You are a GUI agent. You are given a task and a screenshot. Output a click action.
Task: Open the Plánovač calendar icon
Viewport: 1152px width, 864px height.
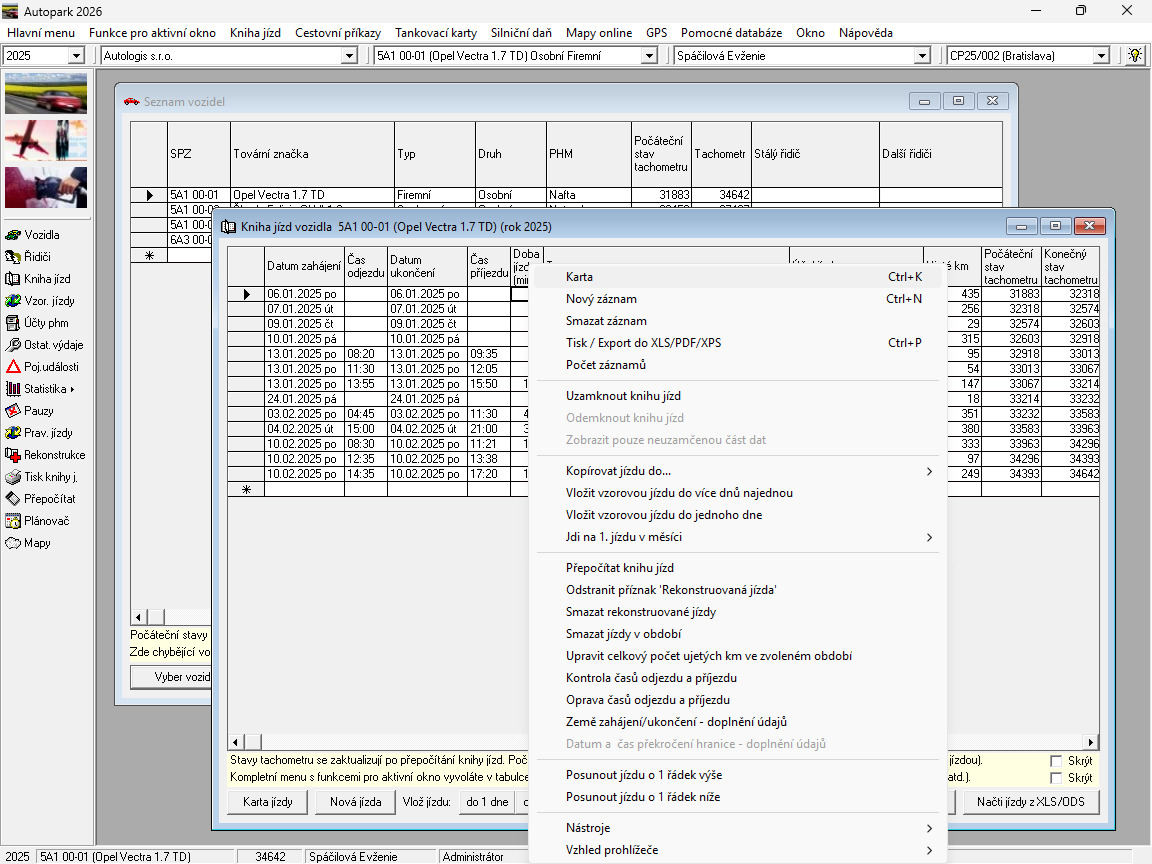tap(14, 521)
